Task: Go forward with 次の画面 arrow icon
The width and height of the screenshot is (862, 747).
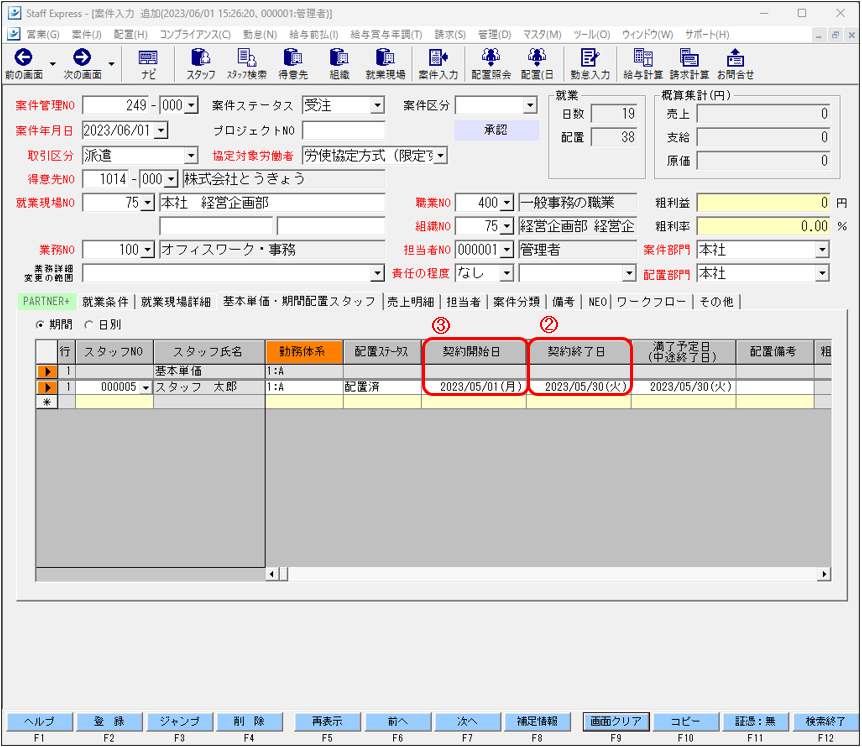Action: (x=82, y=57)
